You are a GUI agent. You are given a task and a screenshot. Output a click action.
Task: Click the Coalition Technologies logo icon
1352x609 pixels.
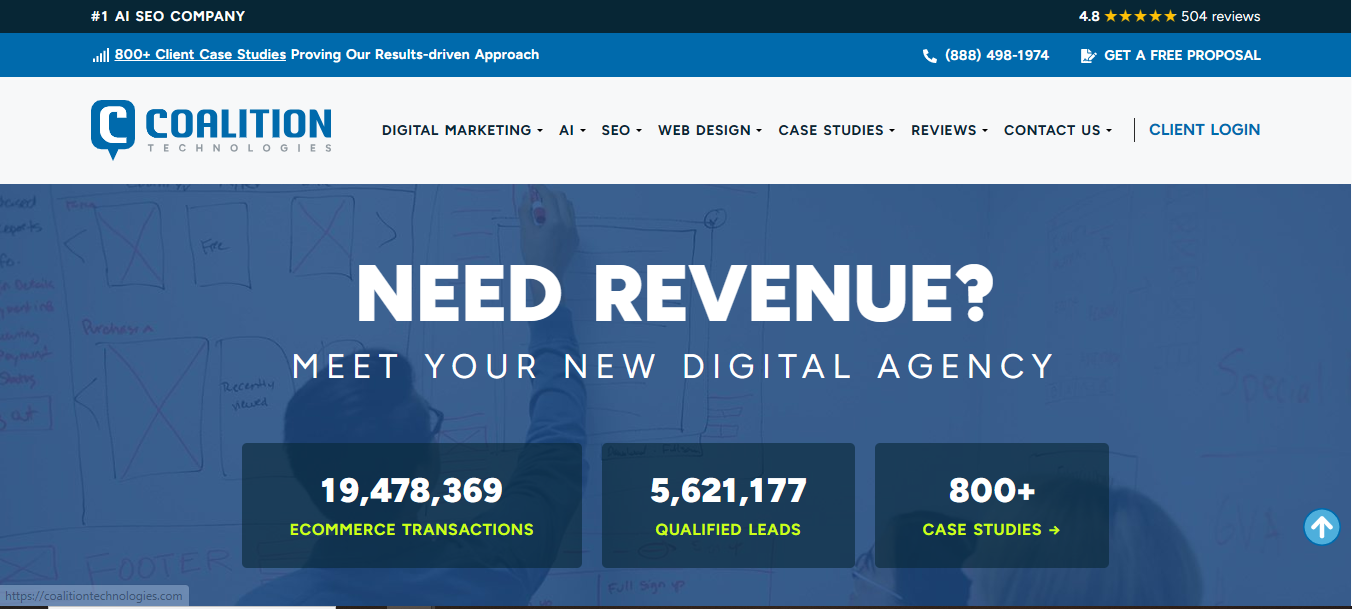(112, 129)
